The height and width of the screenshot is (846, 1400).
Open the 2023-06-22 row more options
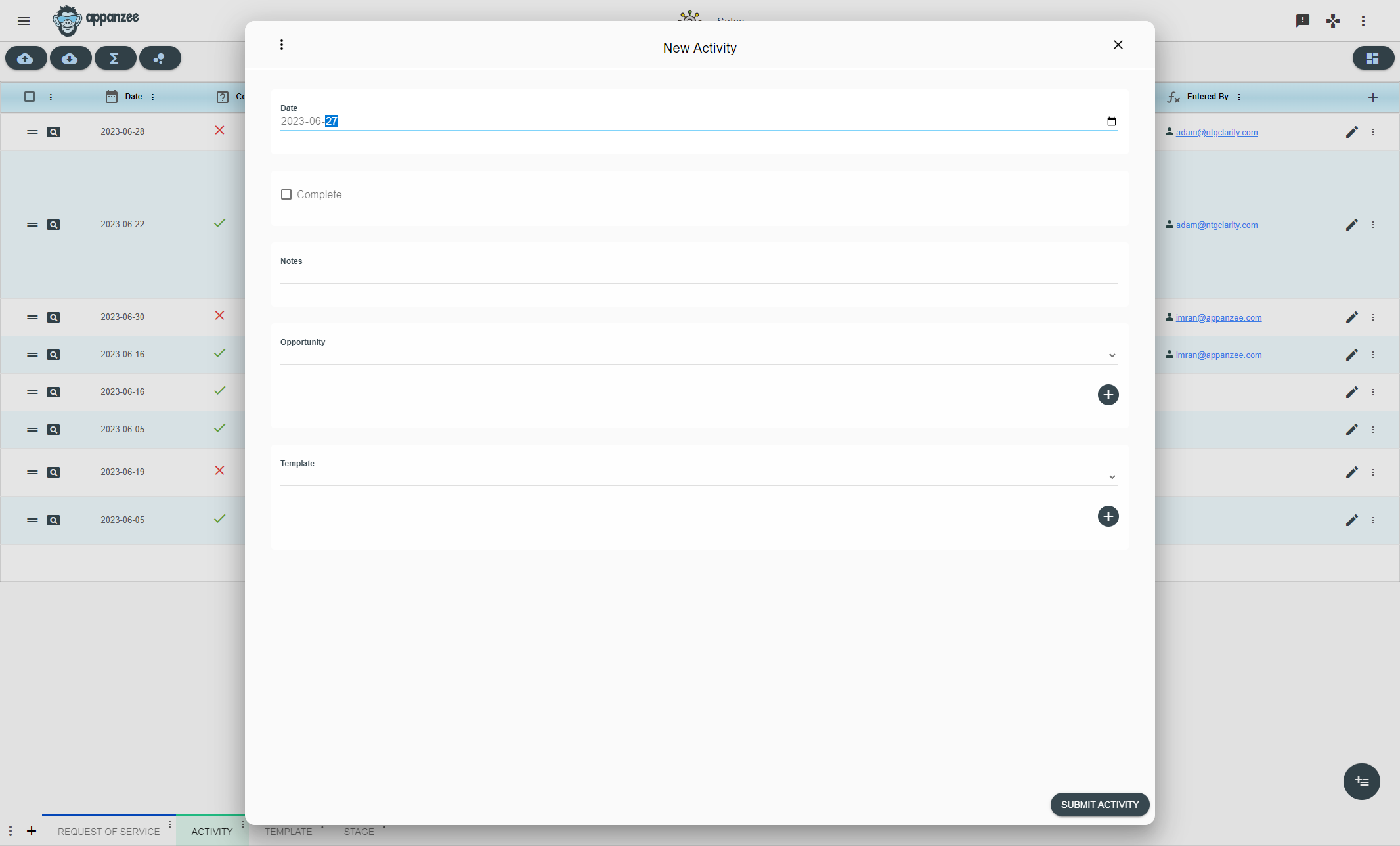click(x=1372, y=225)
